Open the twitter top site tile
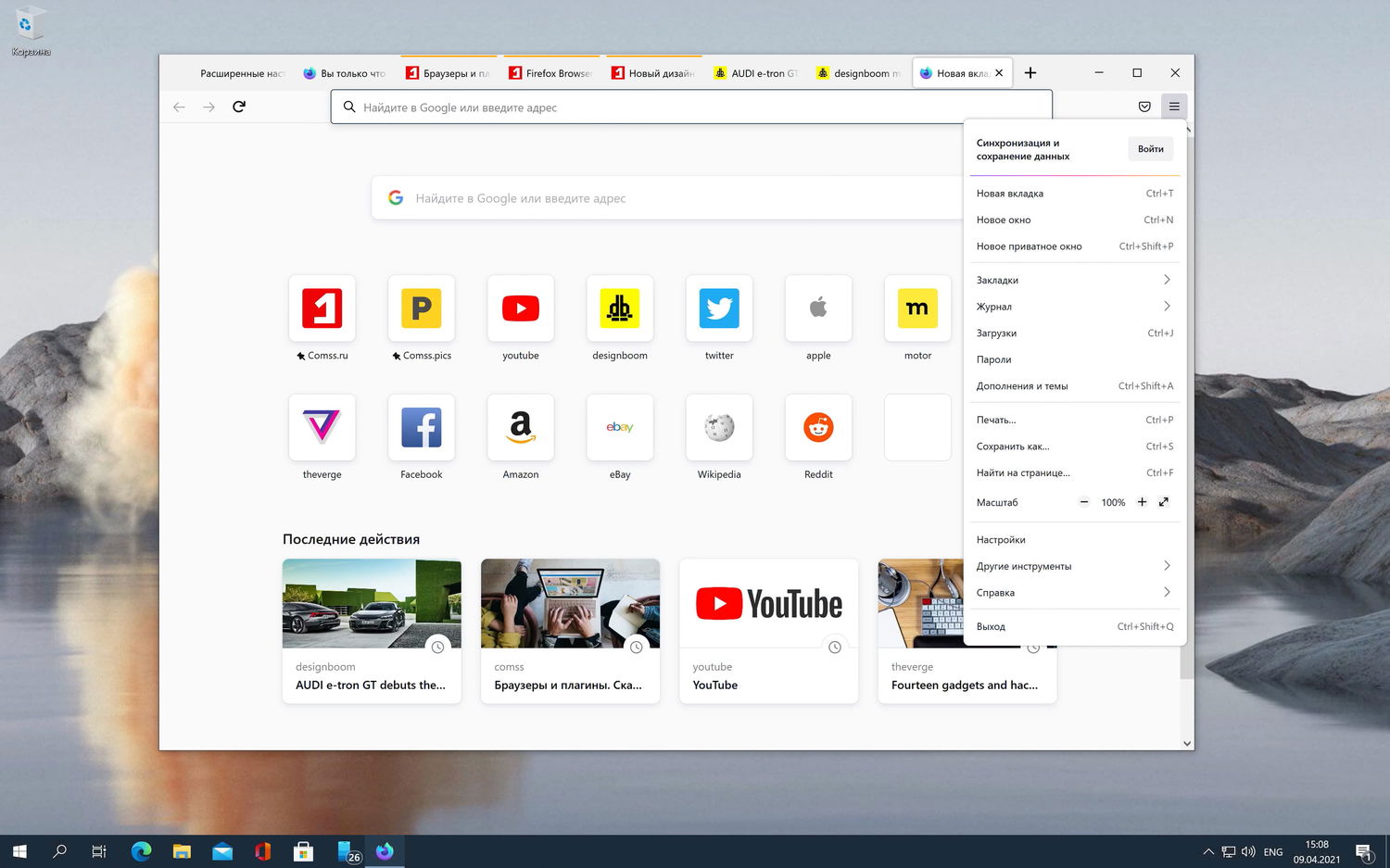Viewport: 1390px width, 868px height. click(719, 308)
